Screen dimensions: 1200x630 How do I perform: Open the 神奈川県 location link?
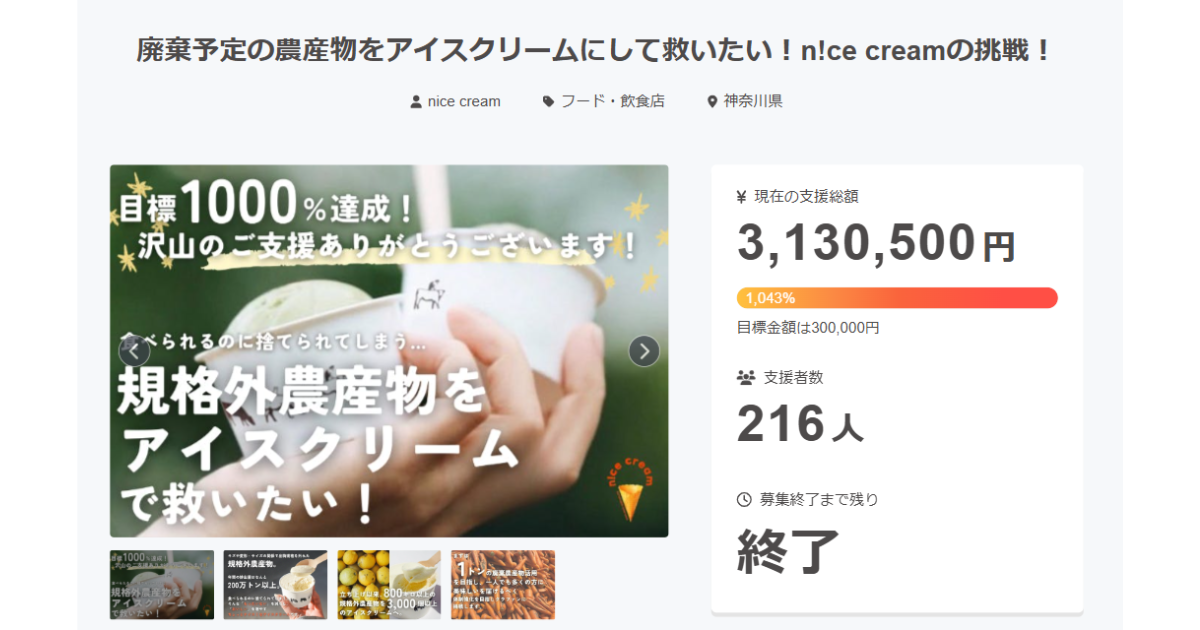pyautogui.click(x=753, y=102)
